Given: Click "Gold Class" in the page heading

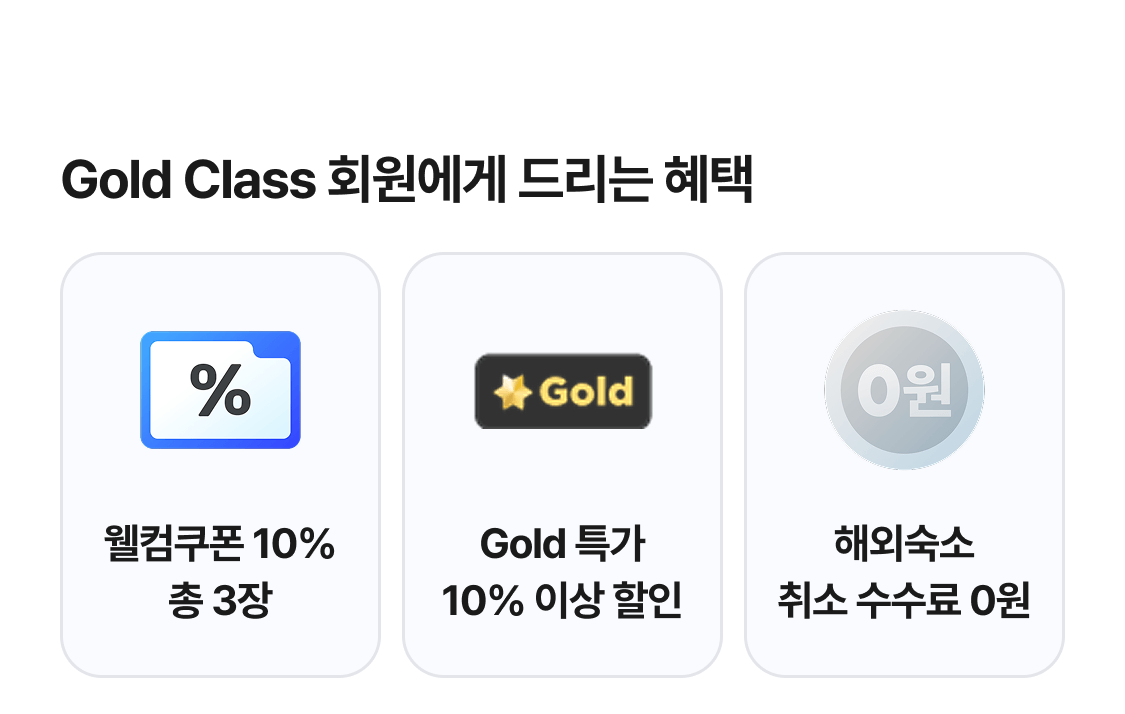Looking at the screenshot, I should (x=188, y=182).
